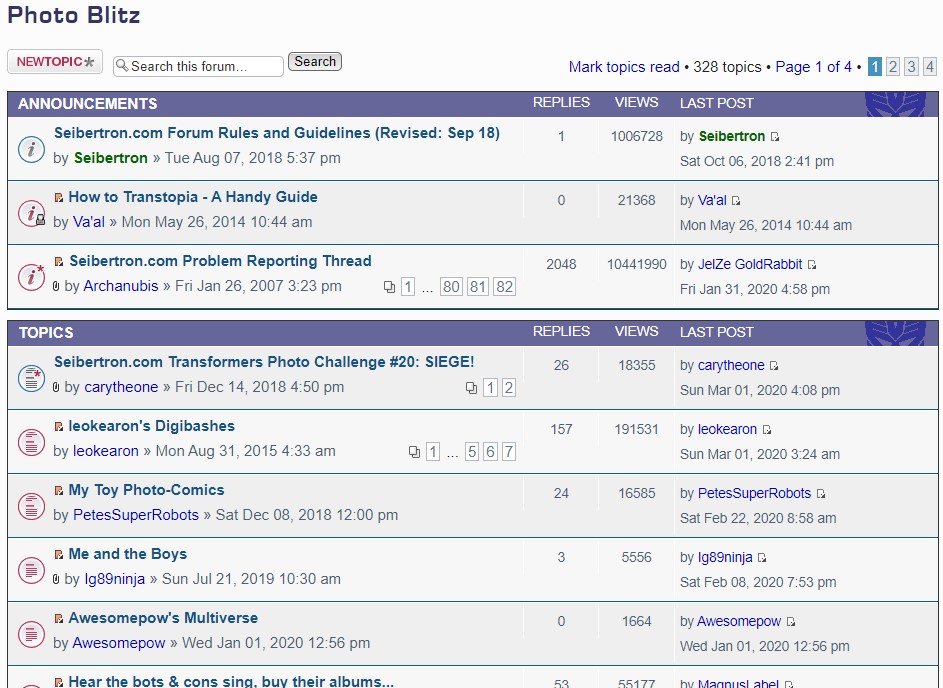Go to forum page 2
The height and width of the screenshot is (688, 943).
click(x=893, y=66)
